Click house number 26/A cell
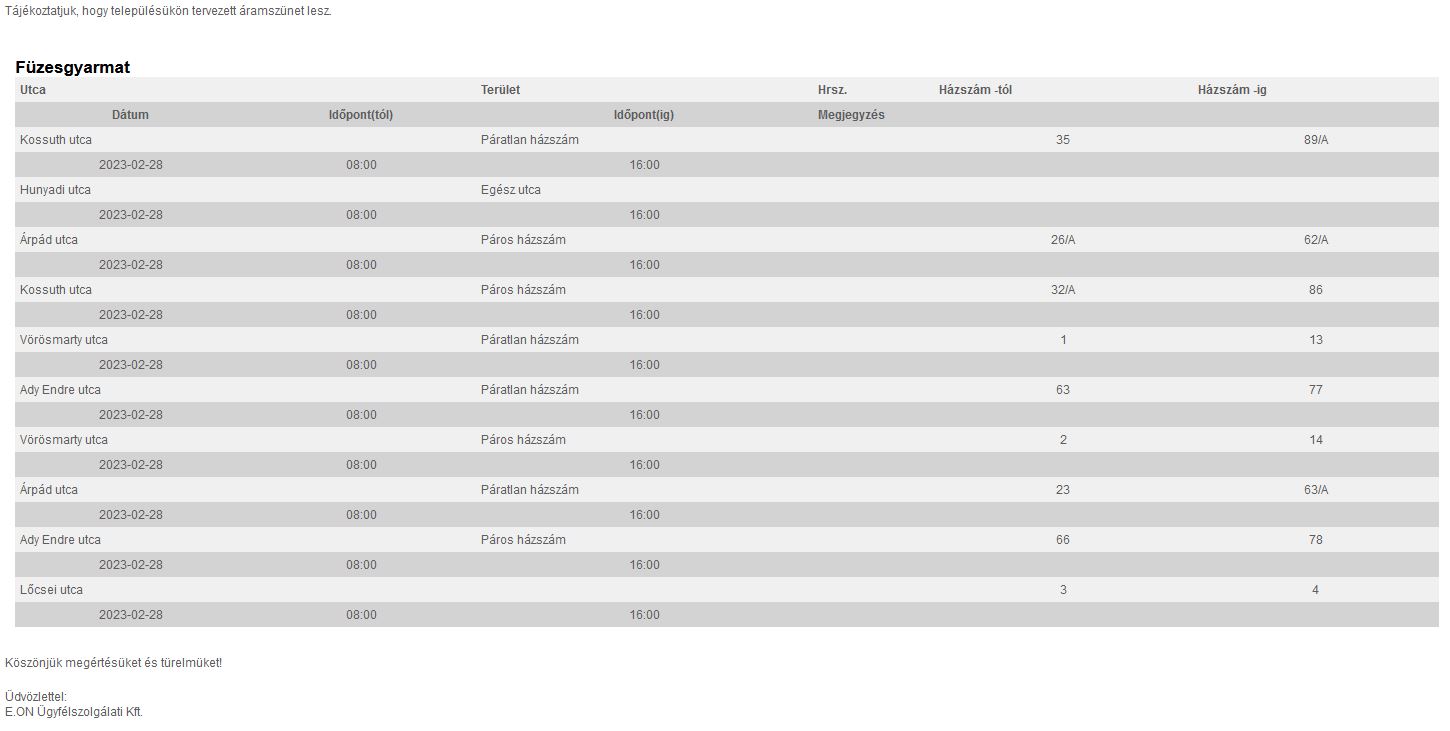1450x731 pixels. [x=1063, y=240]
